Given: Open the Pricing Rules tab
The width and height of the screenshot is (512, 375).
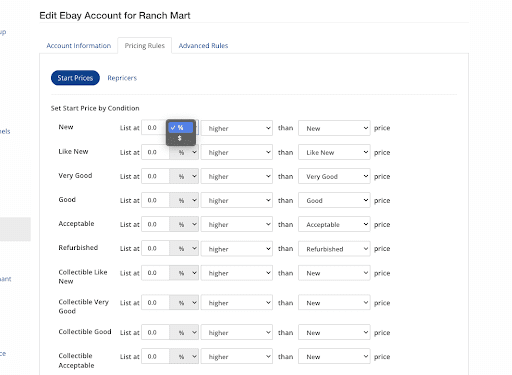Looking at the screenshot, I should click(145, 46).
